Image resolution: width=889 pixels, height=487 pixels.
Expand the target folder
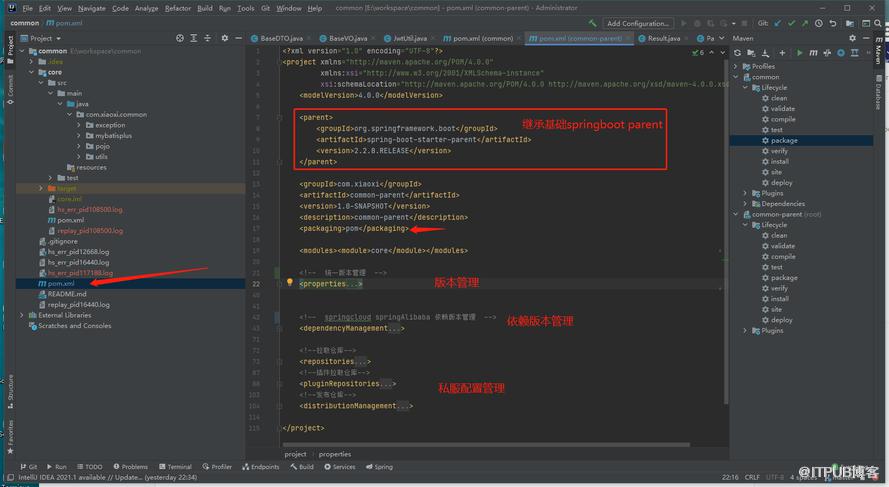tap(40, 188)
